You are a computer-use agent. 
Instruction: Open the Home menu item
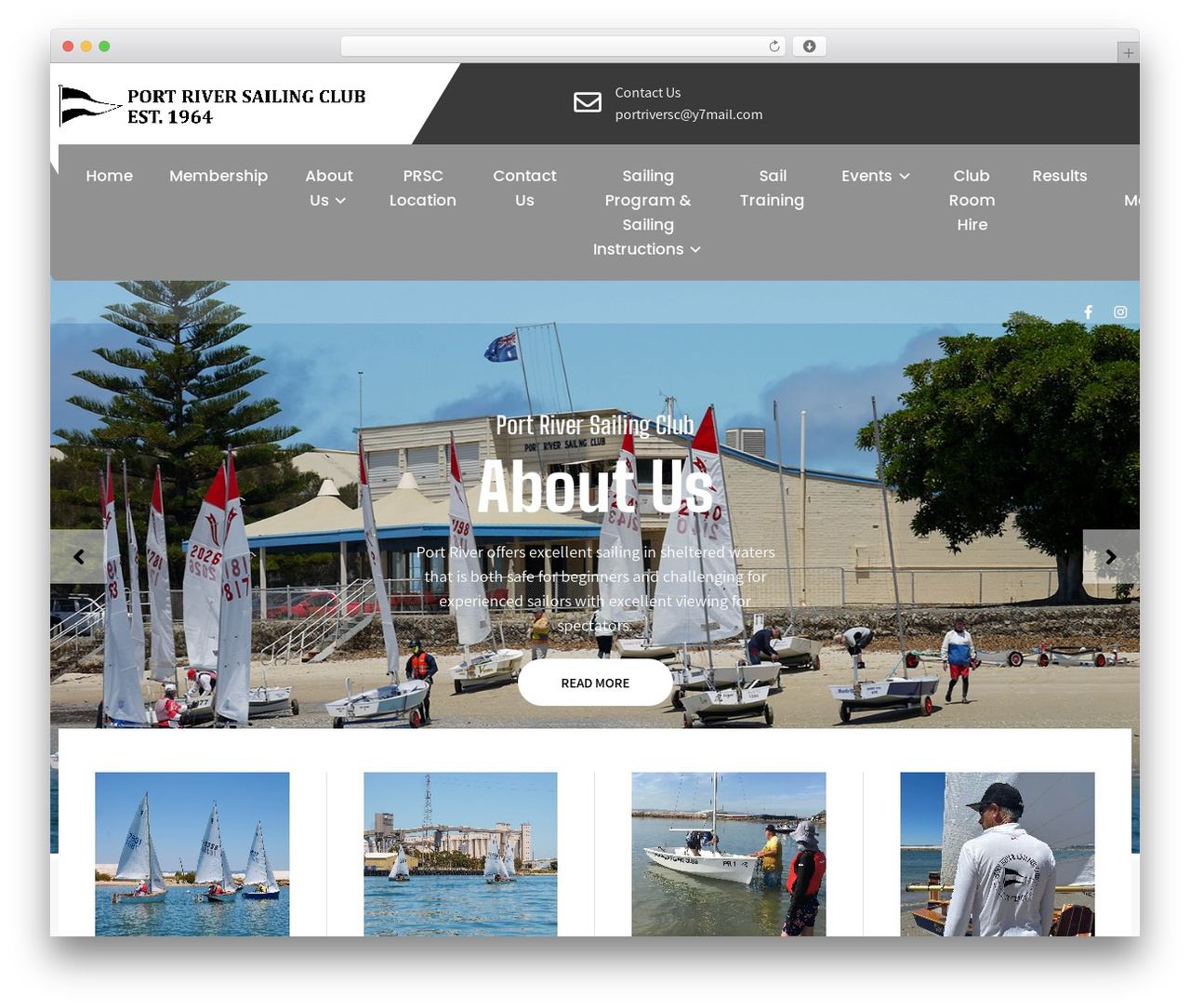coord(110,176)
